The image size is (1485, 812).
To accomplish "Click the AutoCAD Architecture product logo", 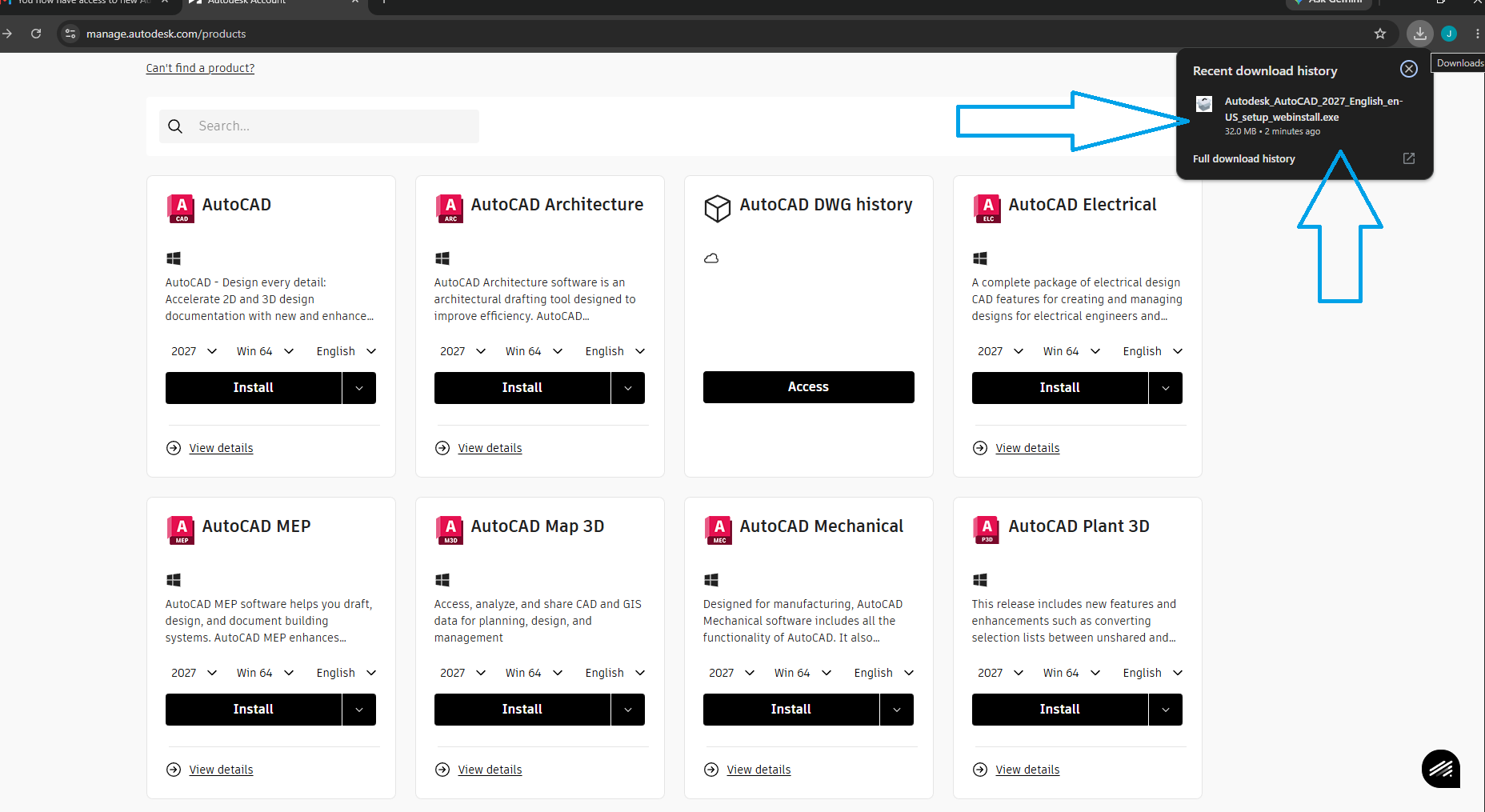I will (450, 208).
